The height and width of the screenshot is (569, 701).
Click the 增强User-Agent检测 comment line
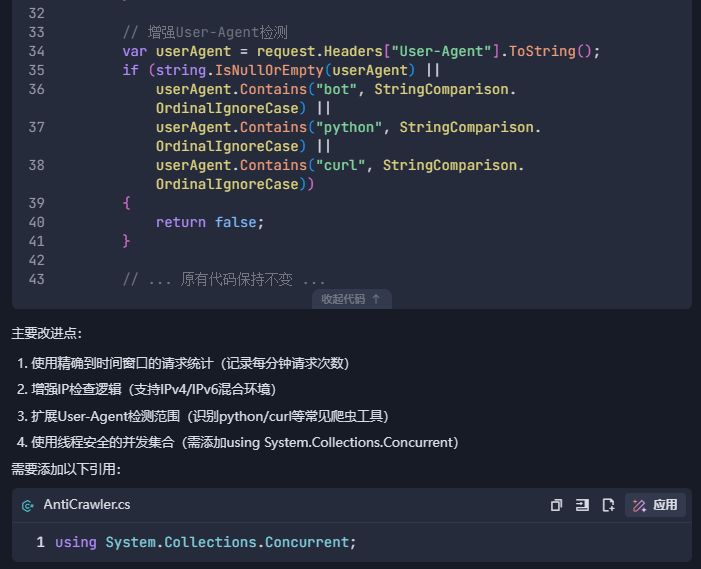(x=205, y=32)
